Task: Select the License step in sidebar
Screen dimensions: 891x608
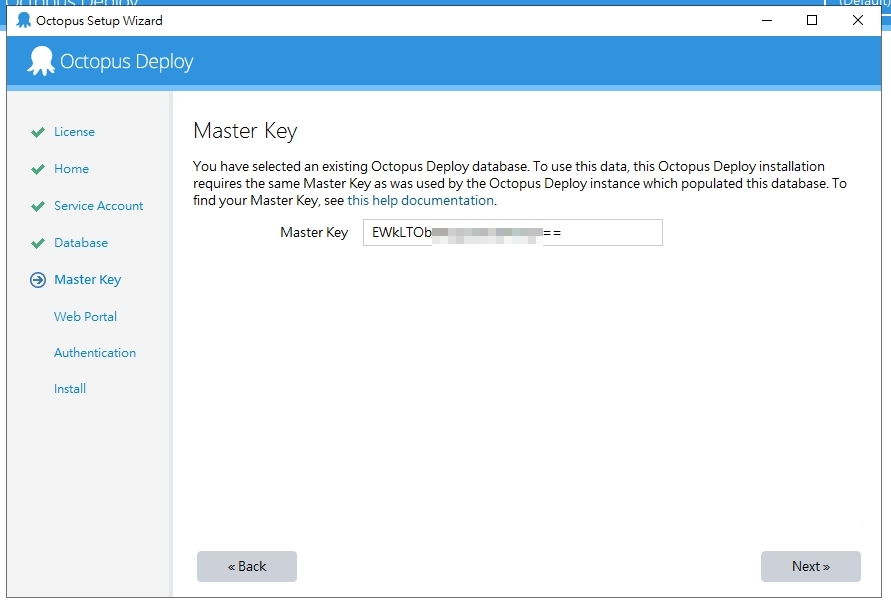Action: 74,132
